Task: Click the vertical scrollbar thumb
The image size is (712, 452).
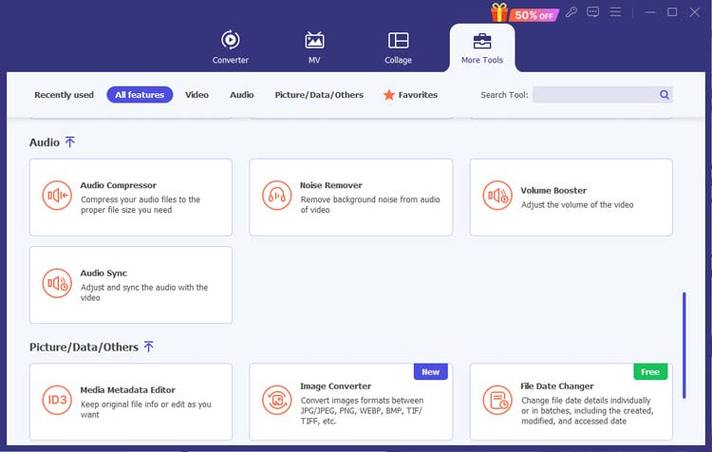Action: pos(684,346)
